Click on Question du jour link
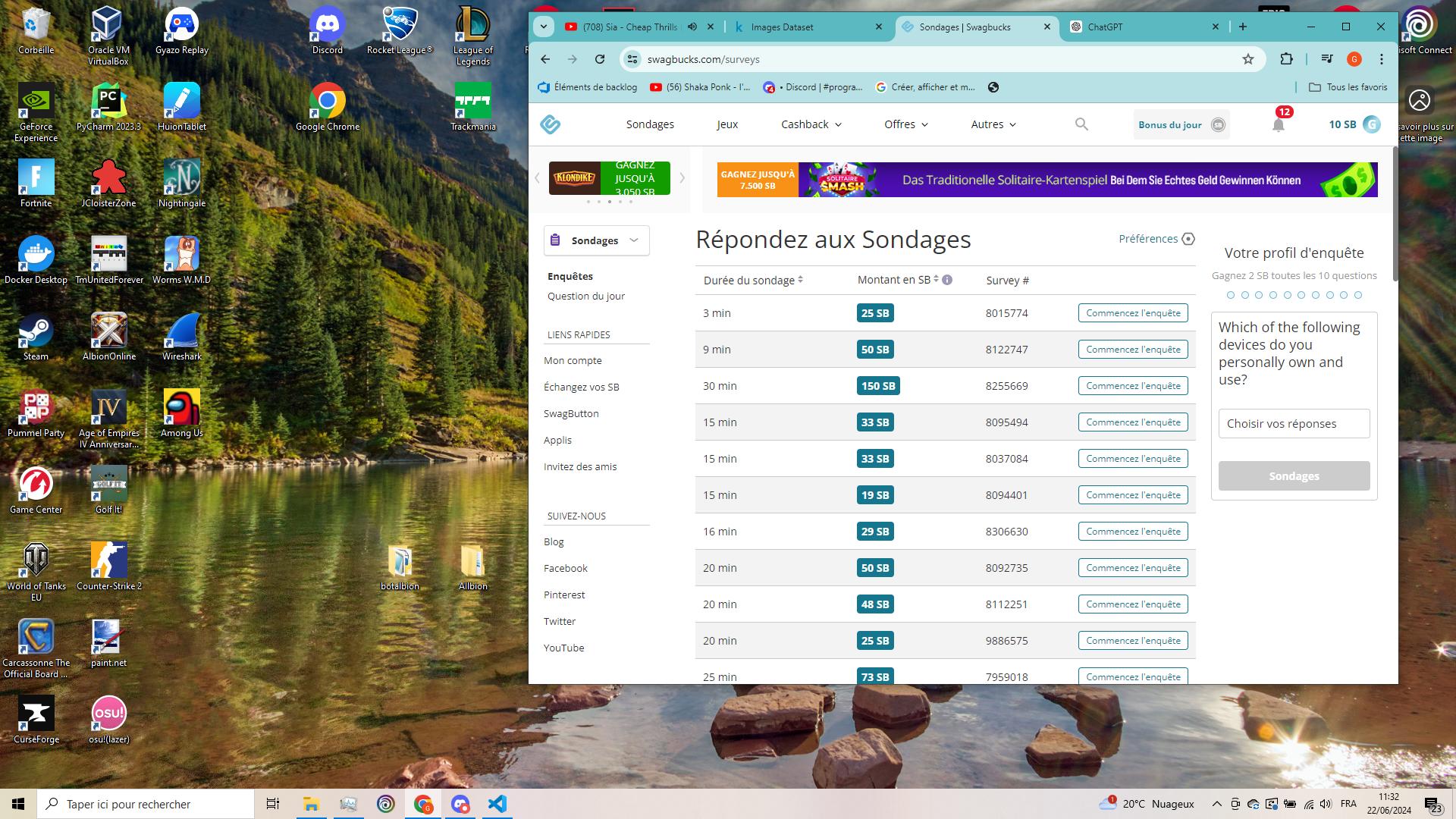Image resolution: width=1456 pixels, height=819 pixels. tap(586, 295)
